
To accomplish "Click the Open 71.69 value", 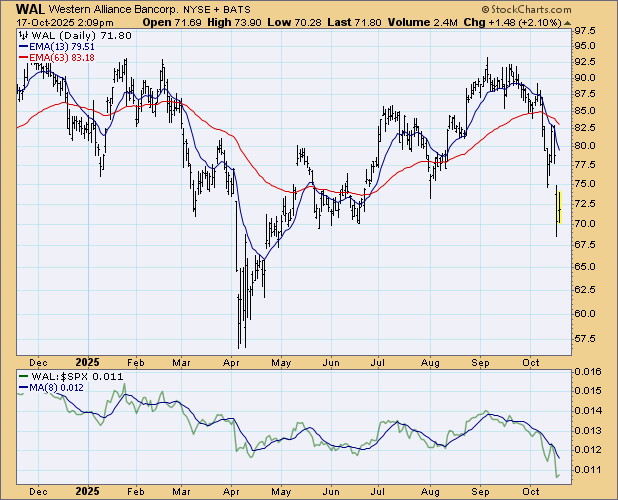I will [x=172, y=22].
